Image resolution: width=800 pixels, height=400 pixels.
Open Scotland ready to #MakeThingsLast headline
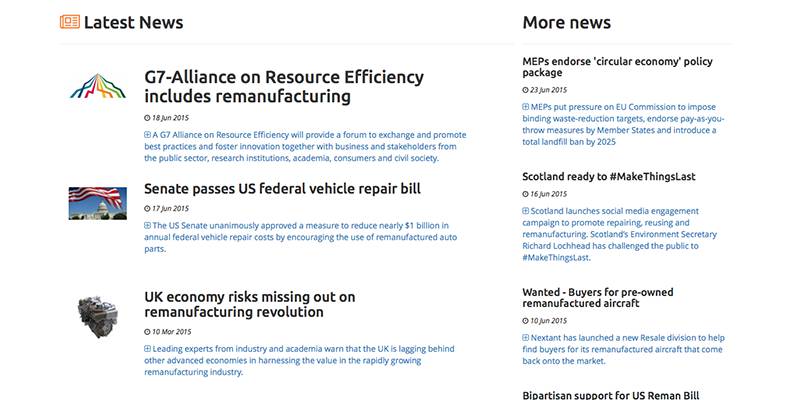tap(609, 177)
